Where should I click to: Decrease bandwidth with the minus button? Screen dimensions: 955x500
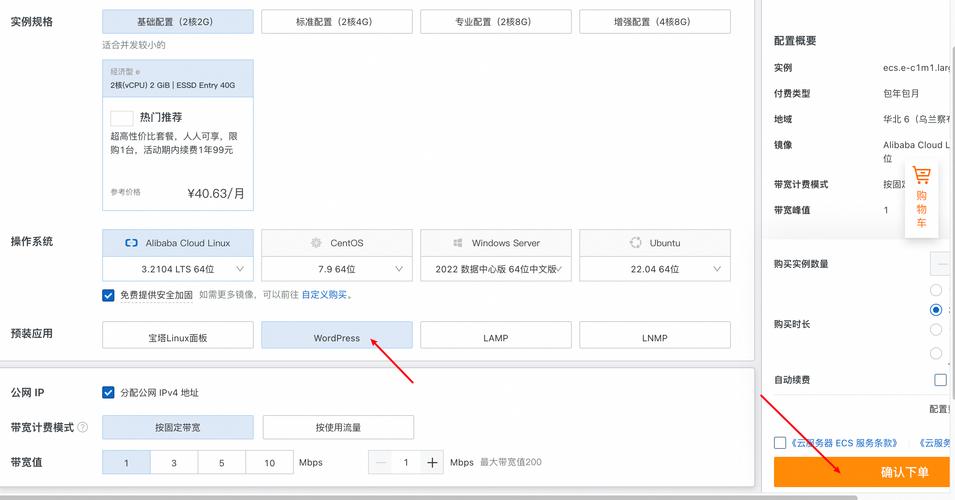(381, 463)
